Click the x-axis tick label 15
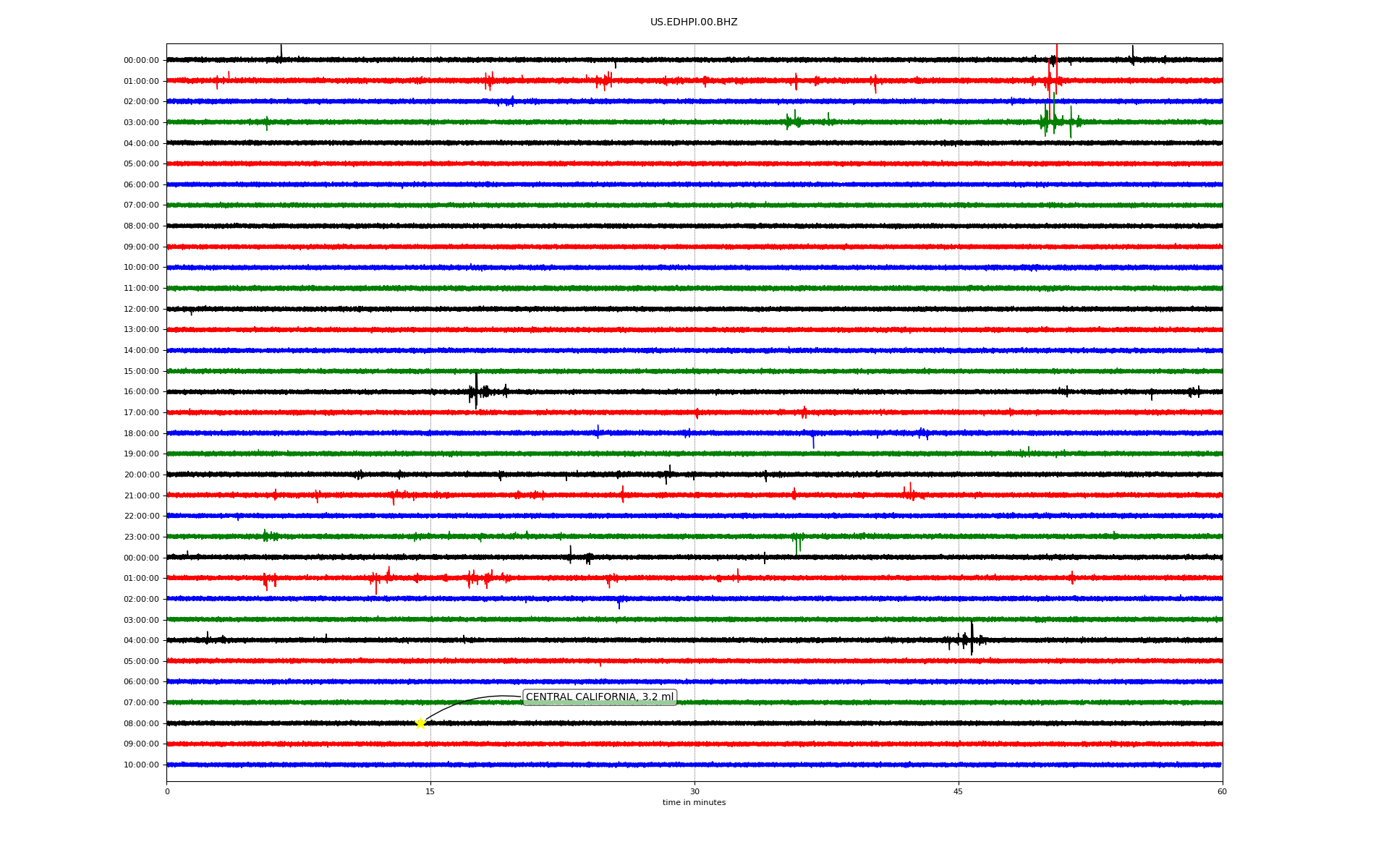The height and width of the screenshot is (868, 1389). pyautogui.click(x=430, y=791)
